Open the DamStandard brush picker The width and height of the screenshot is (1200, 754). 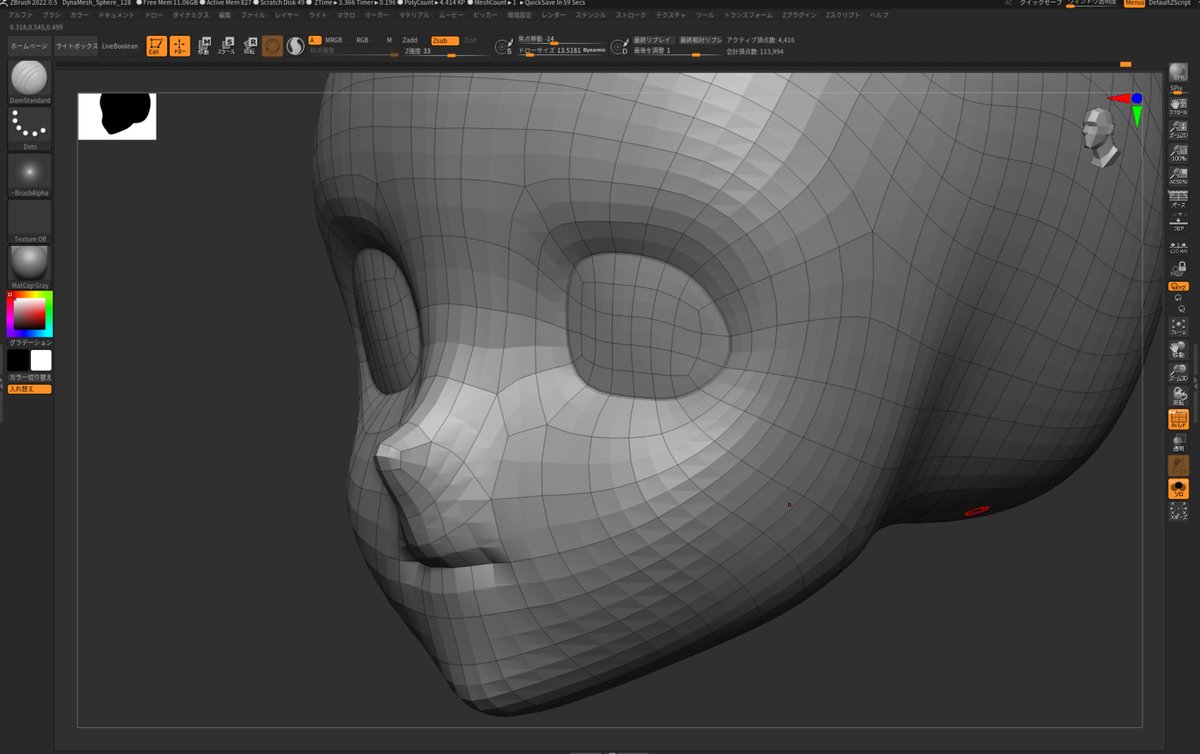tap(30, 80)
